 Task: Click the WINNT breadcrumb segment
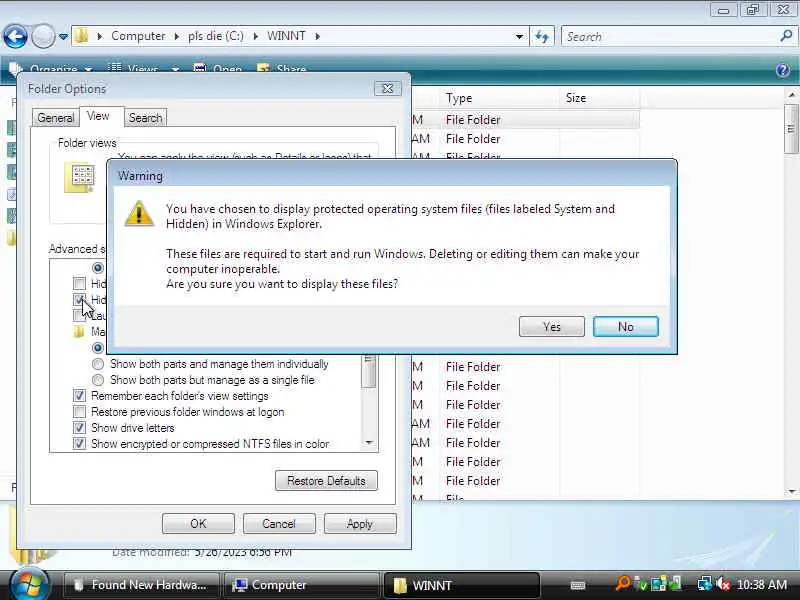pos(286,36)
